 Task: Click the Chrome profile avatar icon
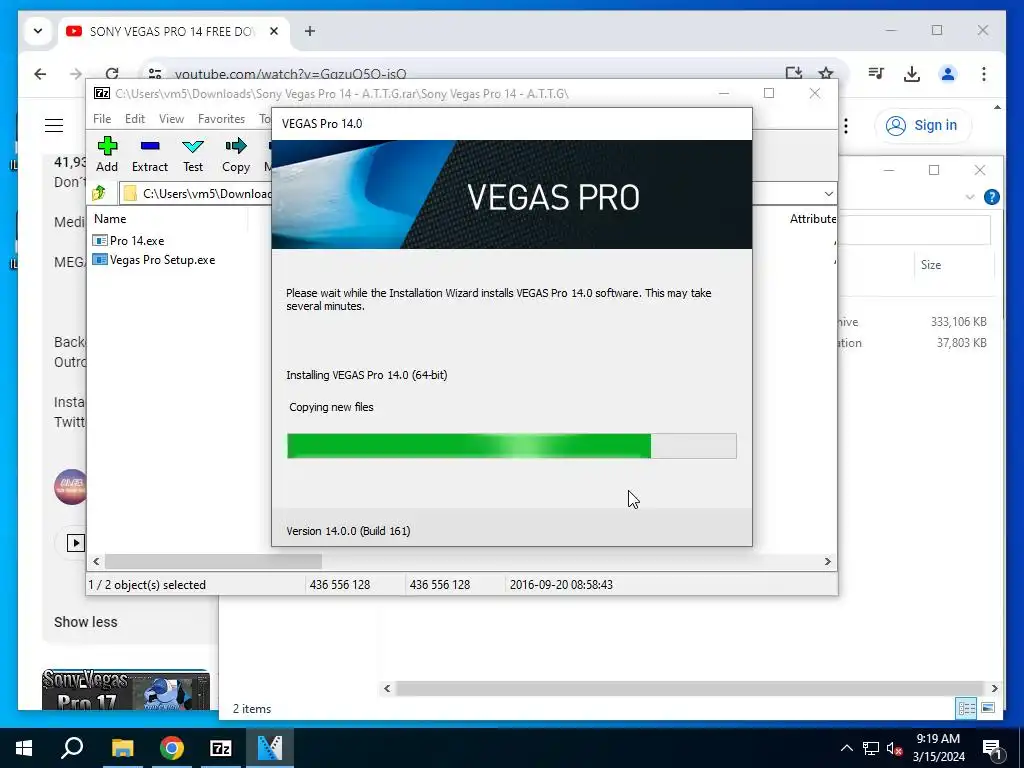(x=948, y=74)
